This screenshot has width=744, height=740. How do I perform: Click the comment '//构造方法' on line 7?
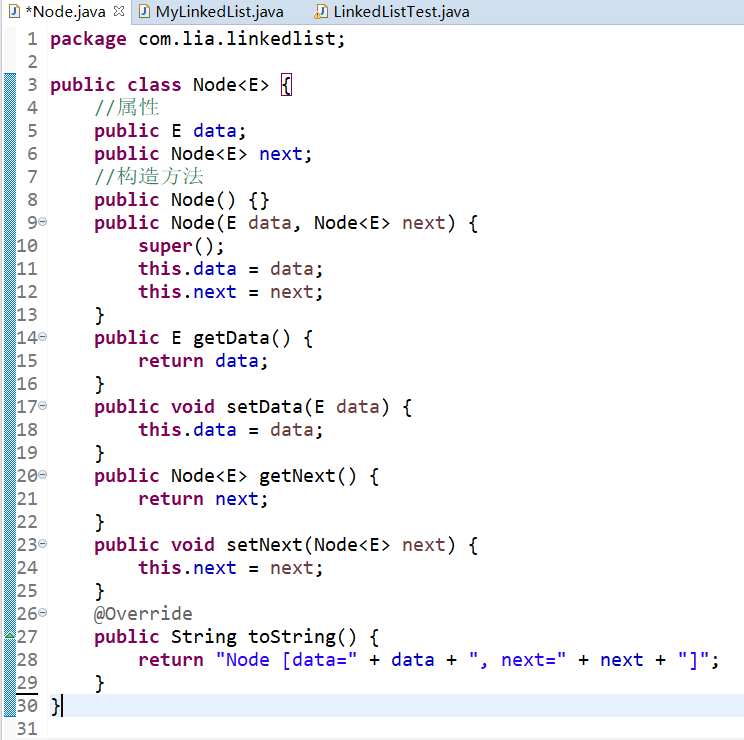pyautogui.click(x=149, y=177)
